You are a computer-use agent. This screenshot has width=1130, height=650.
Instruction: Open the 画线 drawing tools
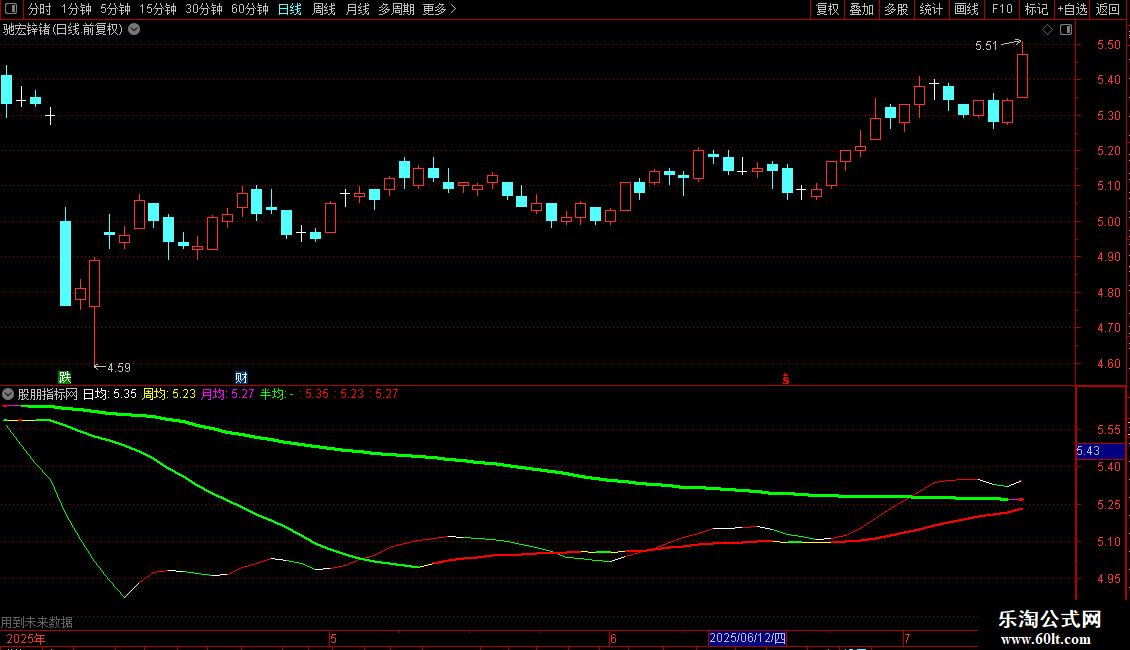[966, 9]
